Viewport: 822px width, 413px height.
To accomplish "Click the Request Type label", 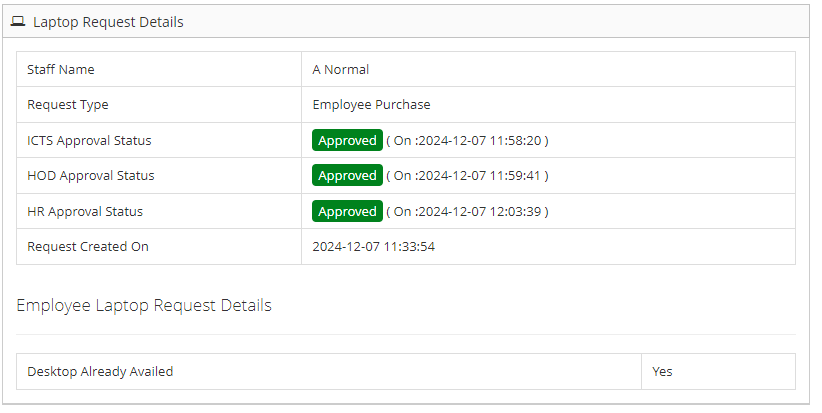I will 68,105.
